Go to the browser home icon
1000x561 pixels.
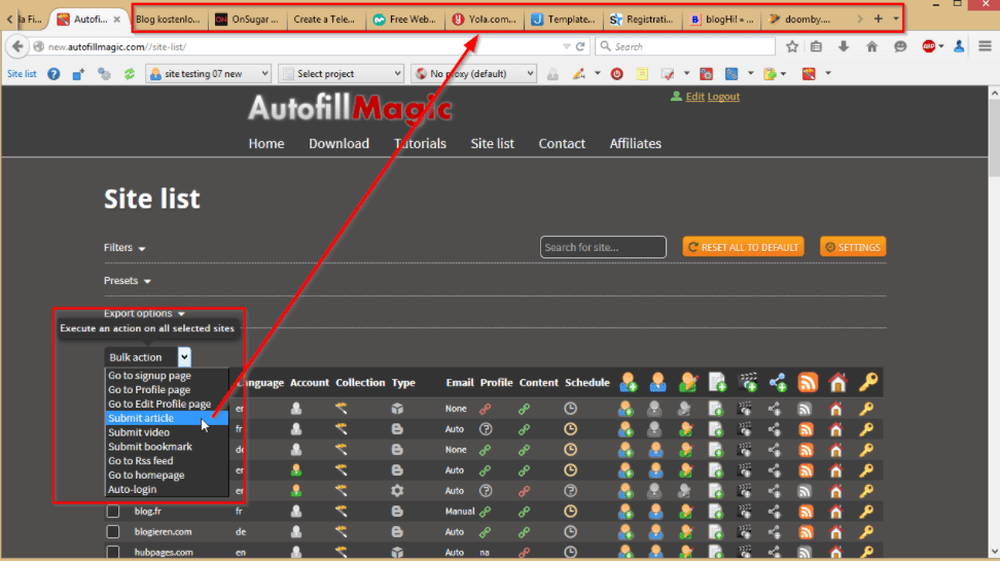(x=872, y=47)
